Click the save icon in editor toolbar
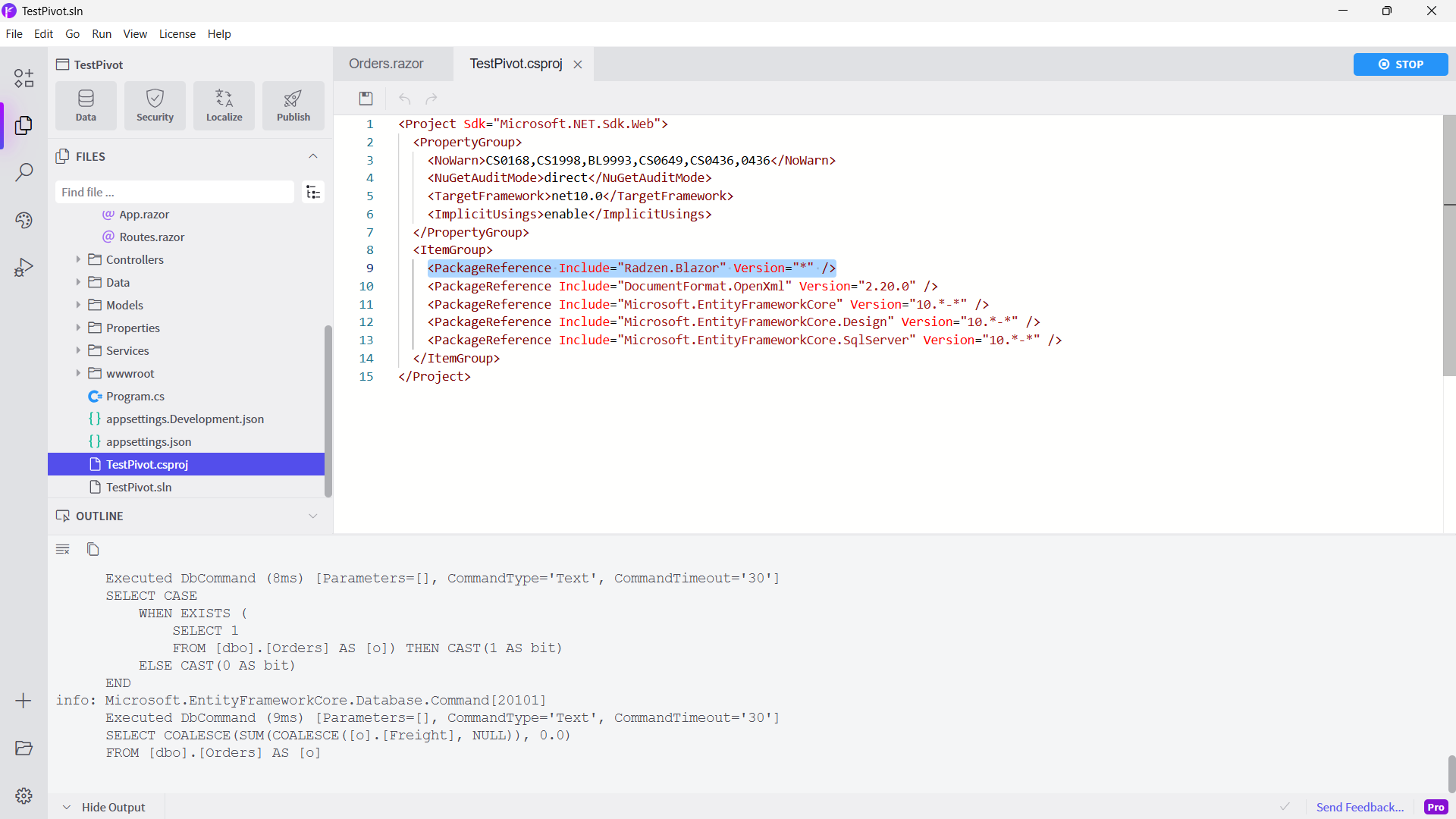This screenshot has width=1456, height=819. coord(366,99)
